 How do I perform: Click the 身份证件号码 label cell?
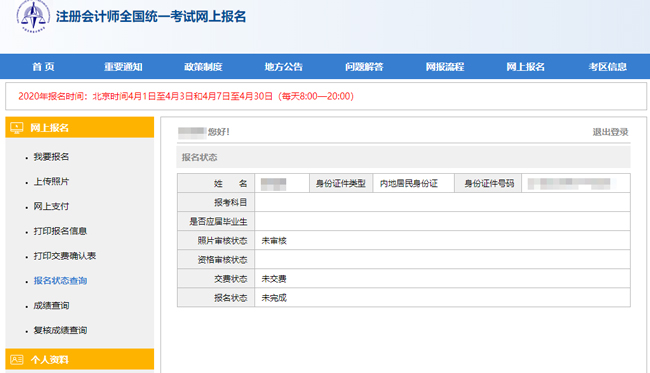coord(489,184)
